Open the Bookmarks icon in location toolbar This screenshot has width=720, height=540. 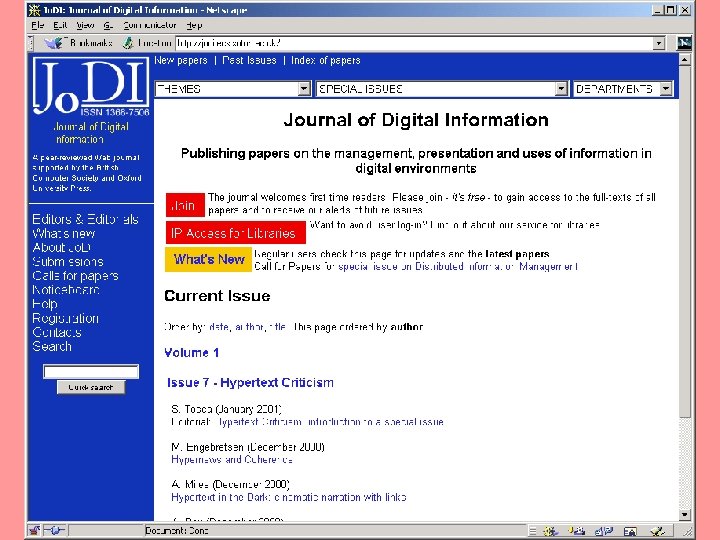click(54, 43)
